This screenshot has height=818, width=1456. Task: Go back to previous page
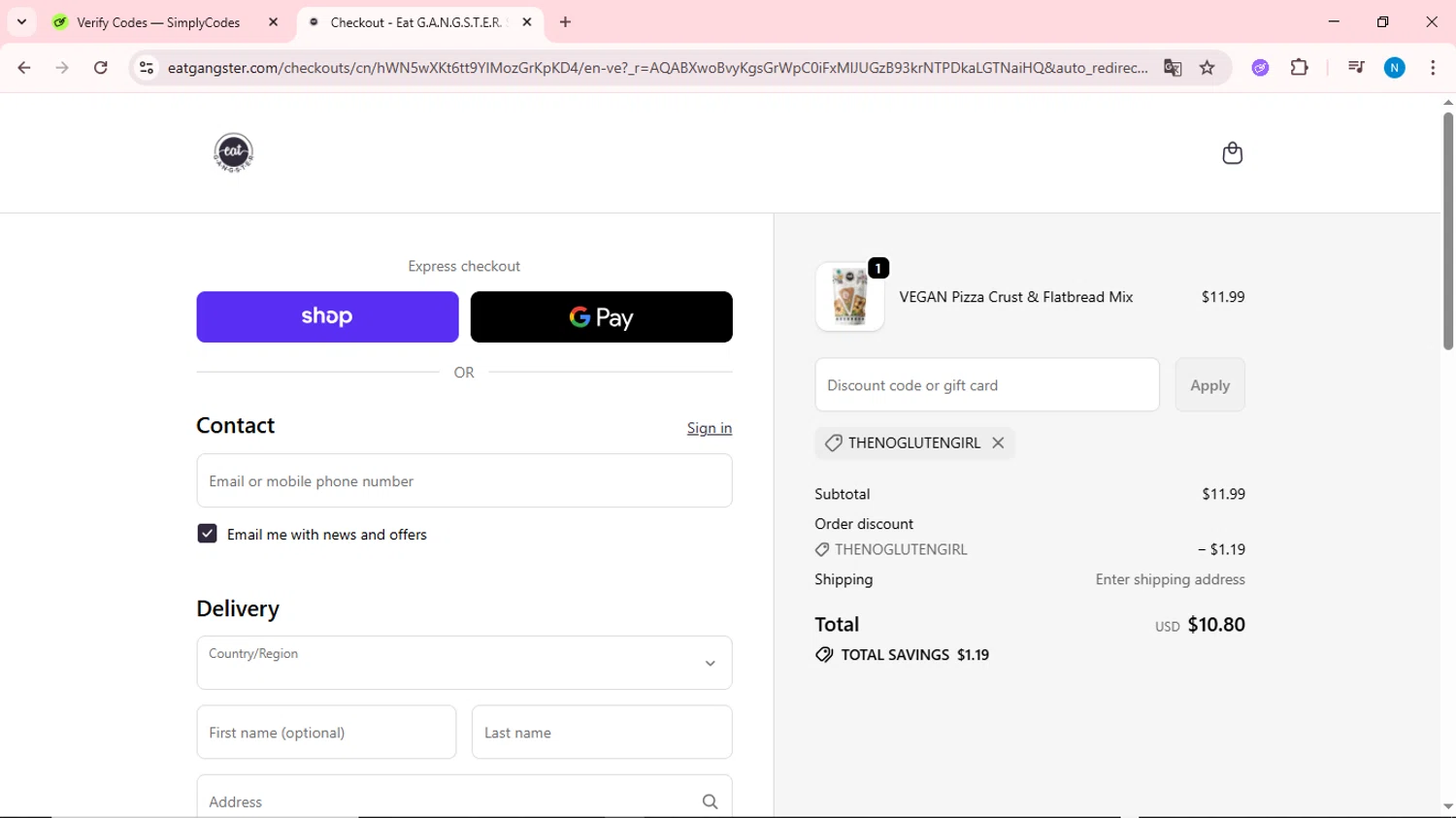pyautogui.click(x=24, y=67)
